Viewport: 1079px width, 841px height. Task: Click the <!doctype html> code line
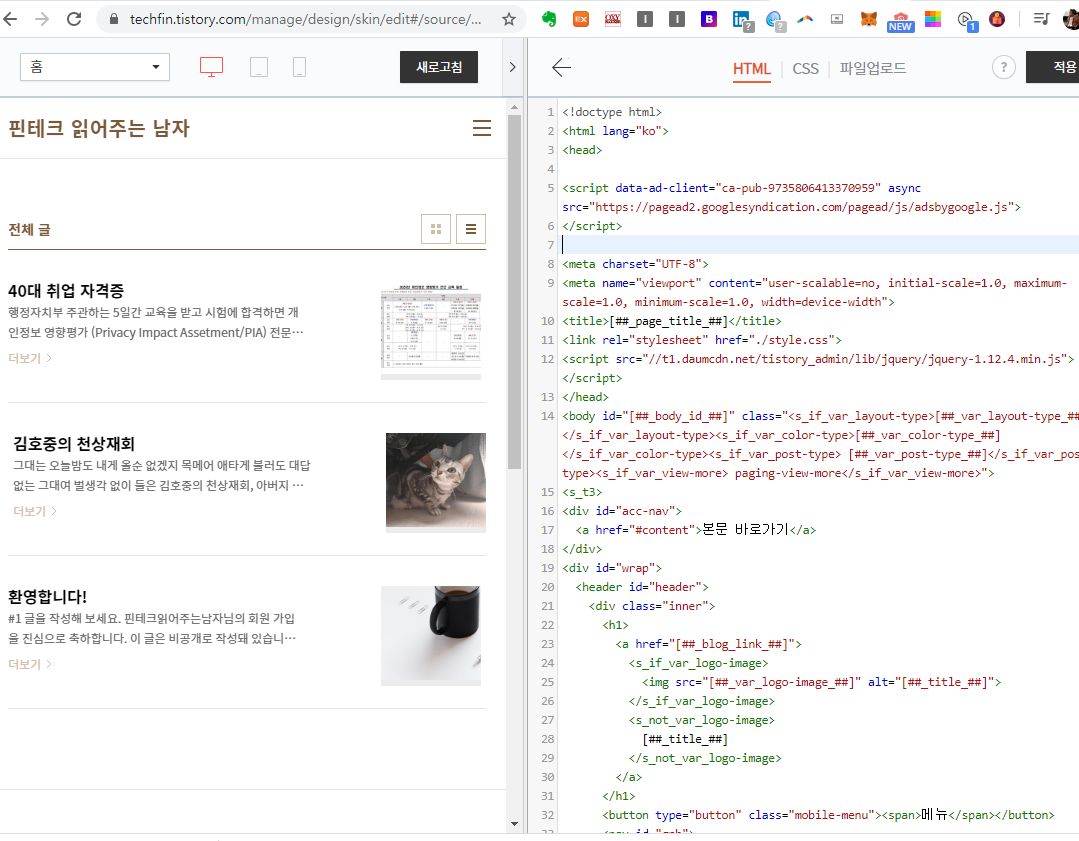click(x=612, y=111)
